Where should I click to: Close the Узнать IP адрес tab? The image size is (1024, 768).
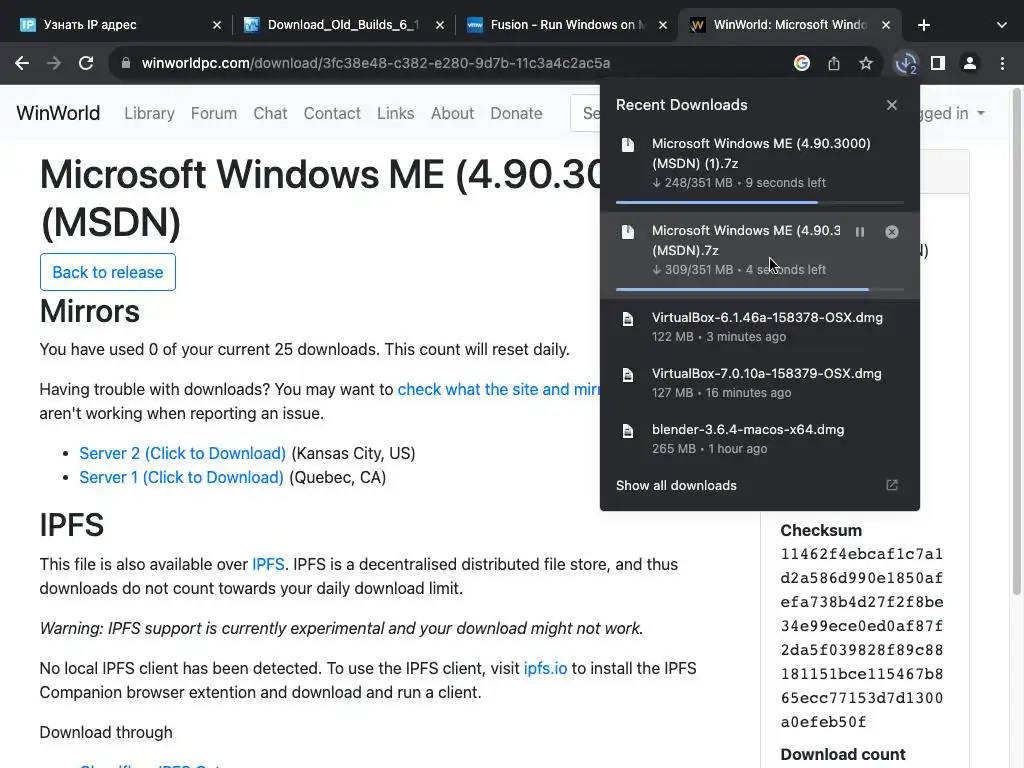217,25
